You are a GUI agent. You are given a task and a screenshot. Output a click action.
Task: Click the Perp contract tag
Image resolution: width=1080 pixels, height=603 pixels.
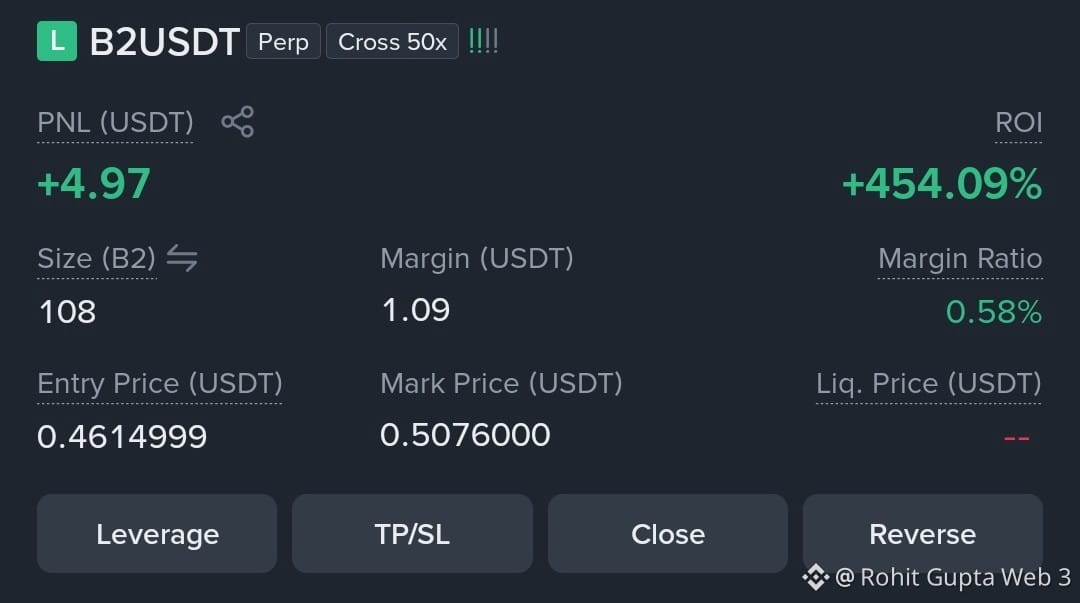pyautogui.click(x=283, y=41)
